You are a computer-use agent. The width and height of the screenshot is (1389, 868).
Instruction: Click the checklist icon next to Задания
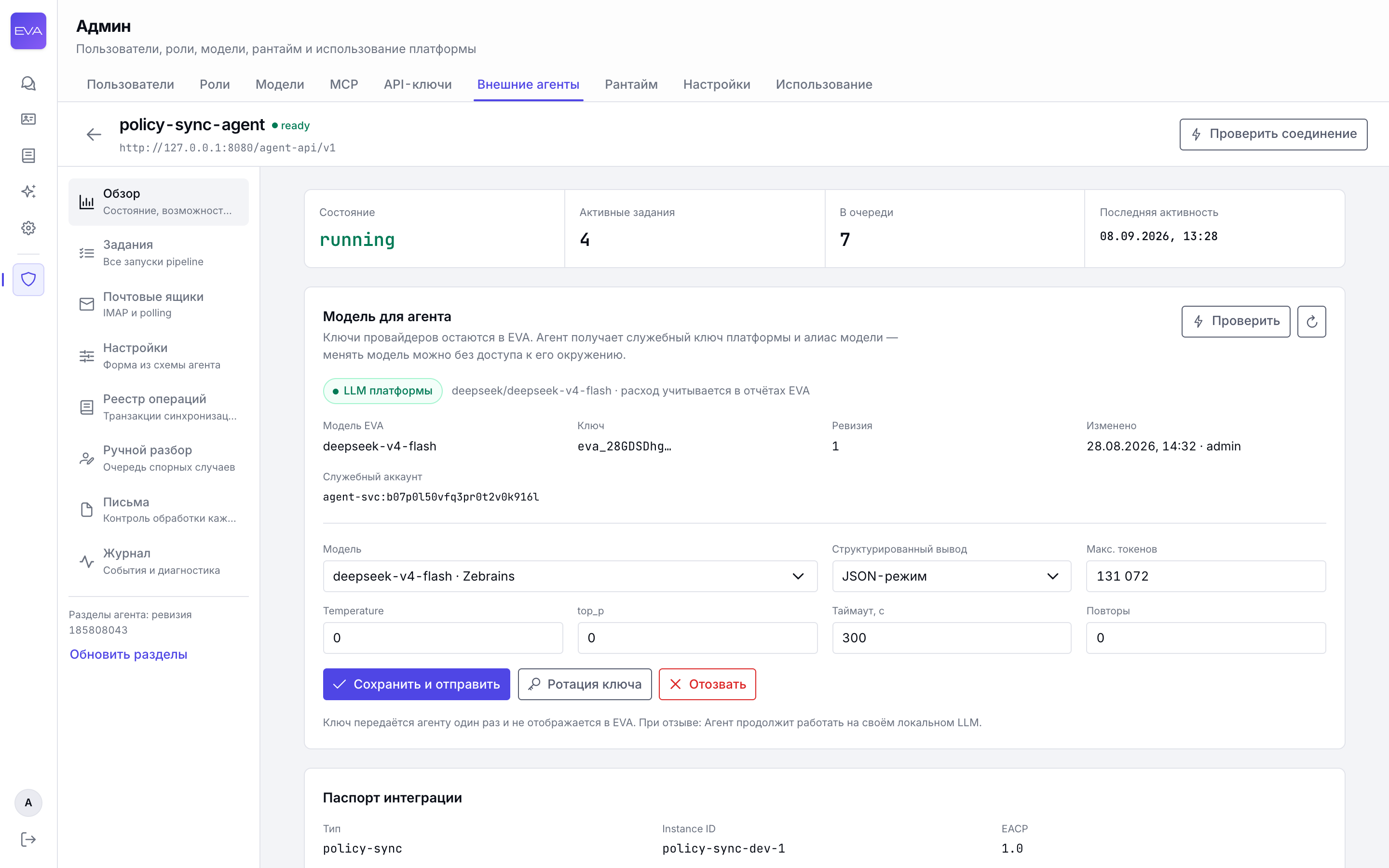coord(87,253)
